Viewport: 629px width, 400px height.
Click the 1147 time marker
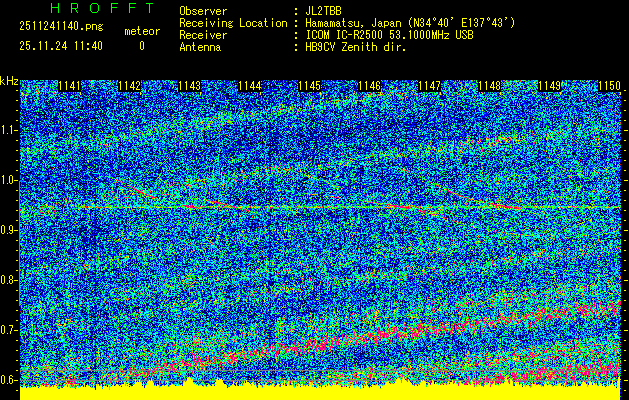(429, 87)
